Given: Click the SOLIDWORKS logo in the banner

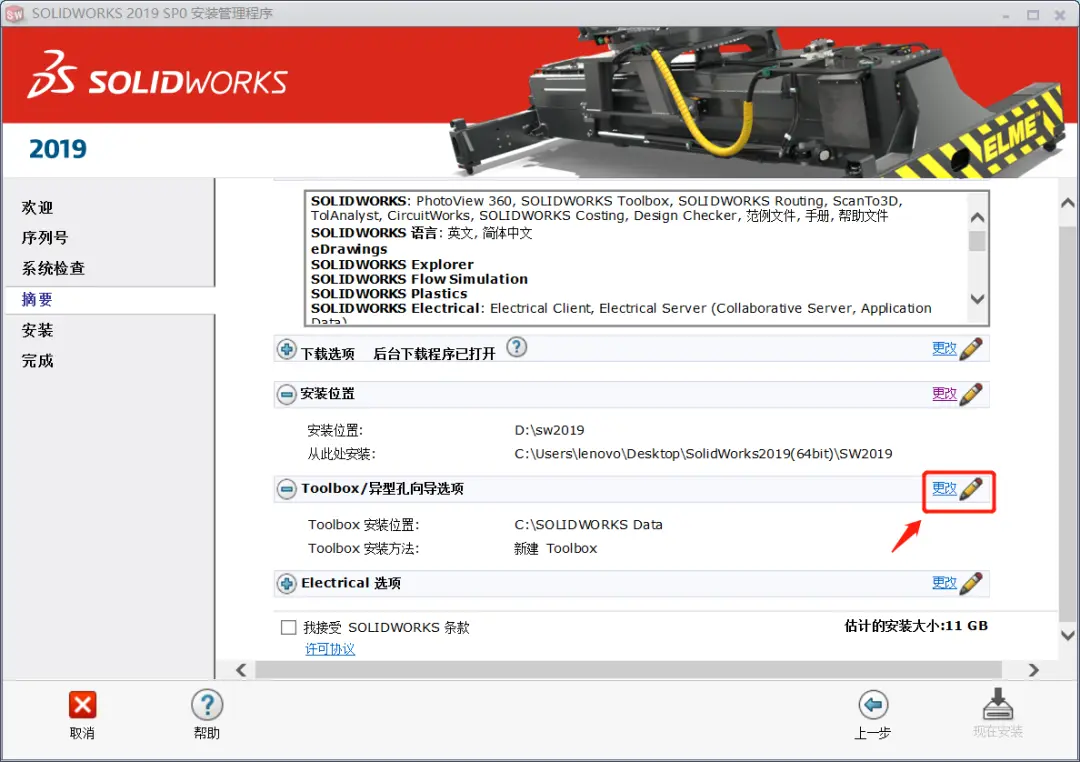Looking at the screenshot, I should pos(157,75).
